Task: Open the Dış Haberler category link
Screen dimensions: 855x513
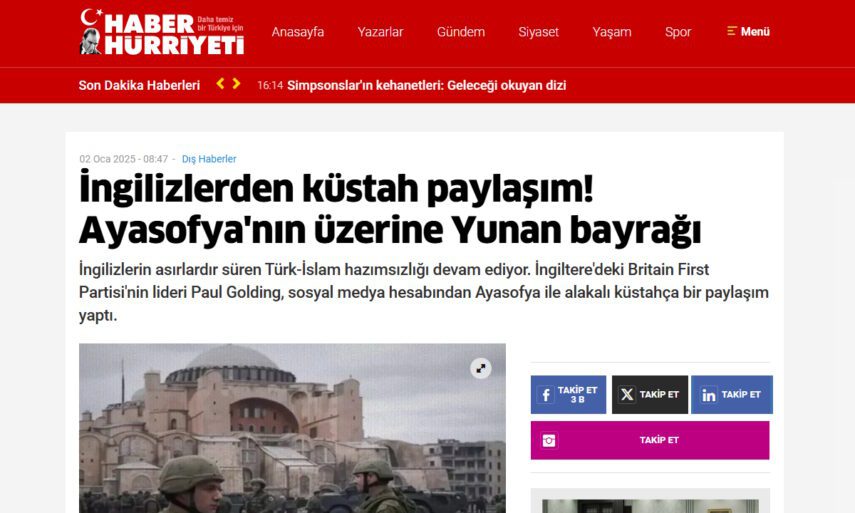Action: click(209, 159)
